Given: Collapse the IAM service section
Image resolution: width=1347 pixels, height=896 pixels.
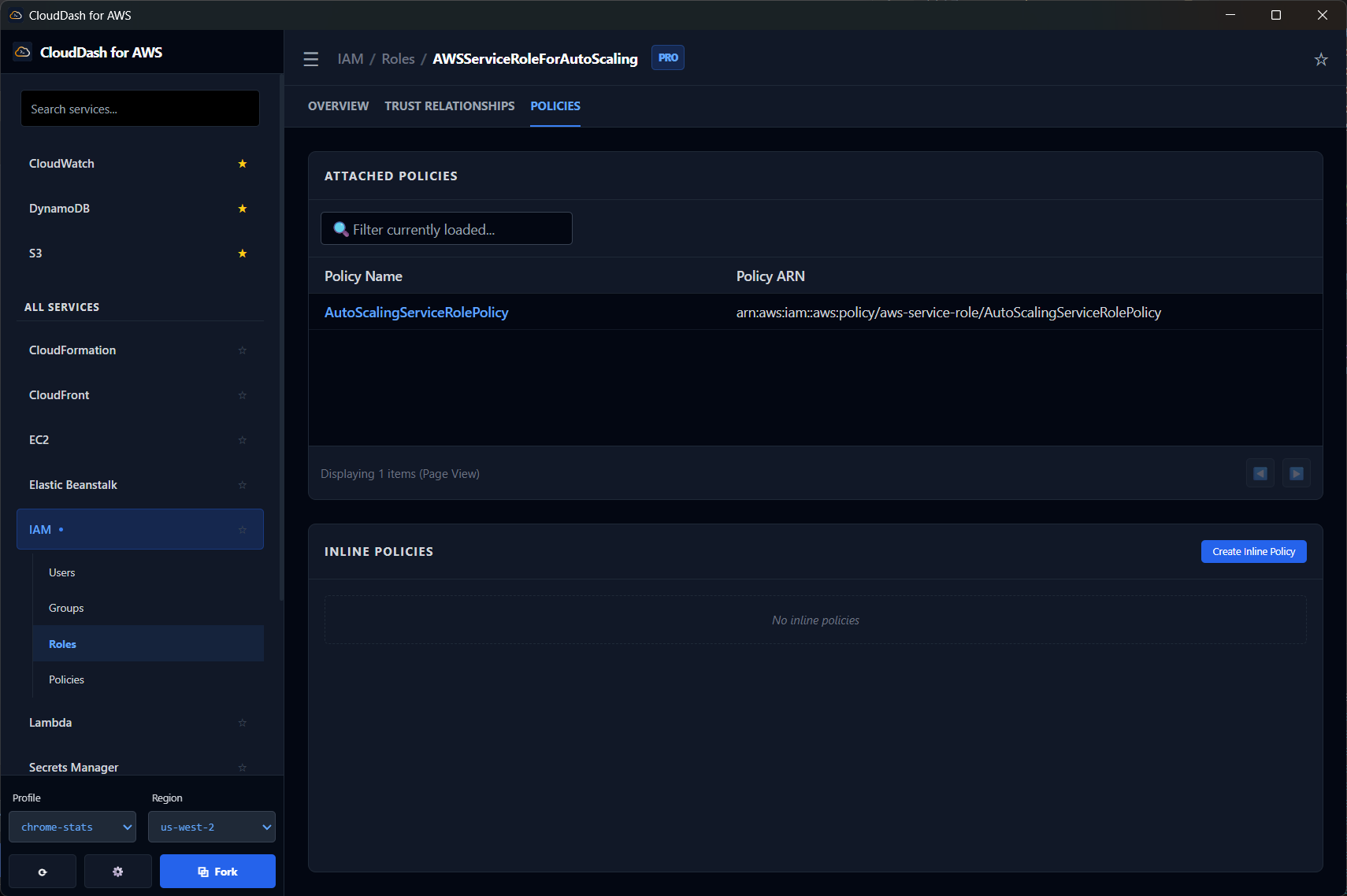Looking at the screenshot, I should 139,529.
